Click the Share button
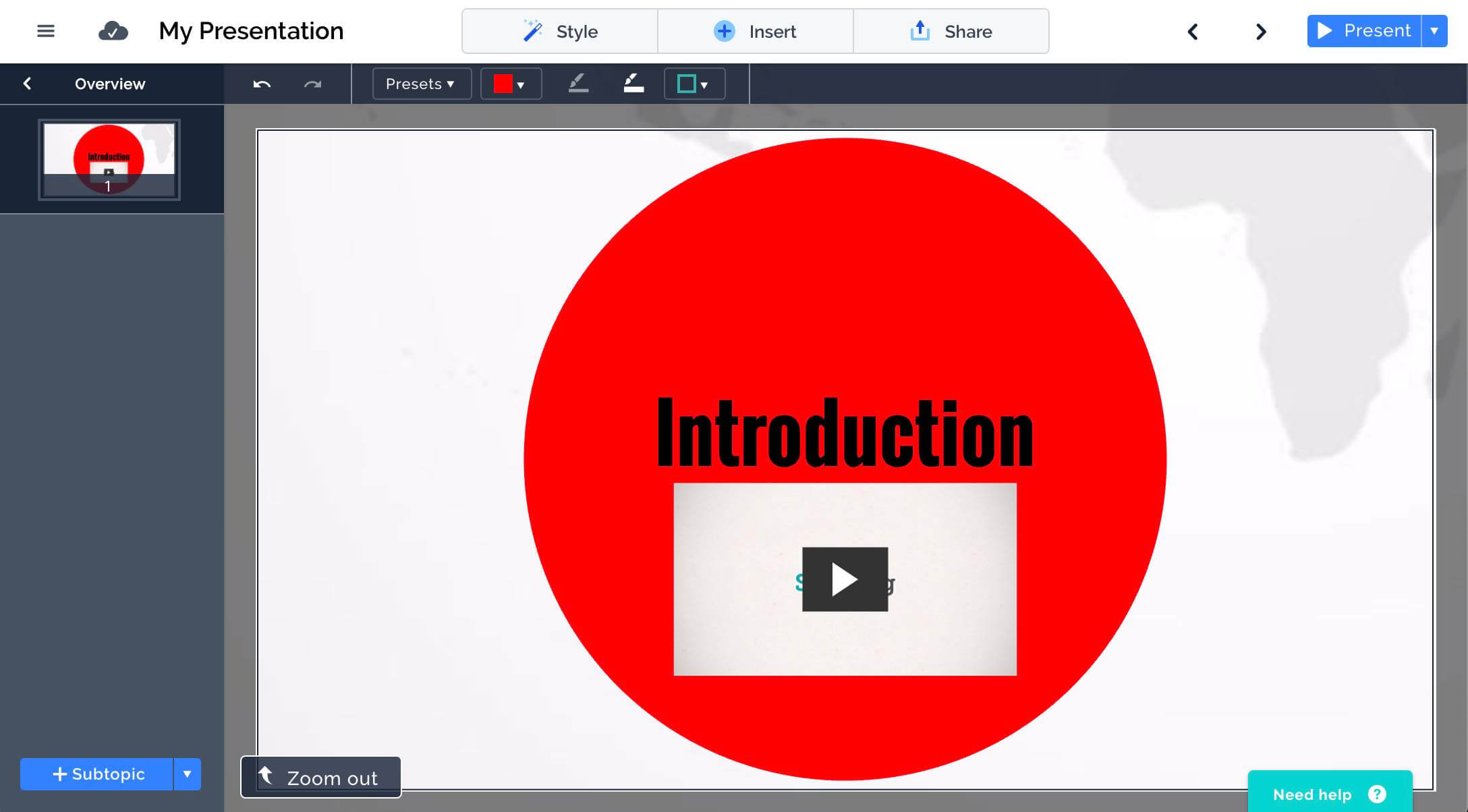The image size is (1468, 812). [950, 31]
